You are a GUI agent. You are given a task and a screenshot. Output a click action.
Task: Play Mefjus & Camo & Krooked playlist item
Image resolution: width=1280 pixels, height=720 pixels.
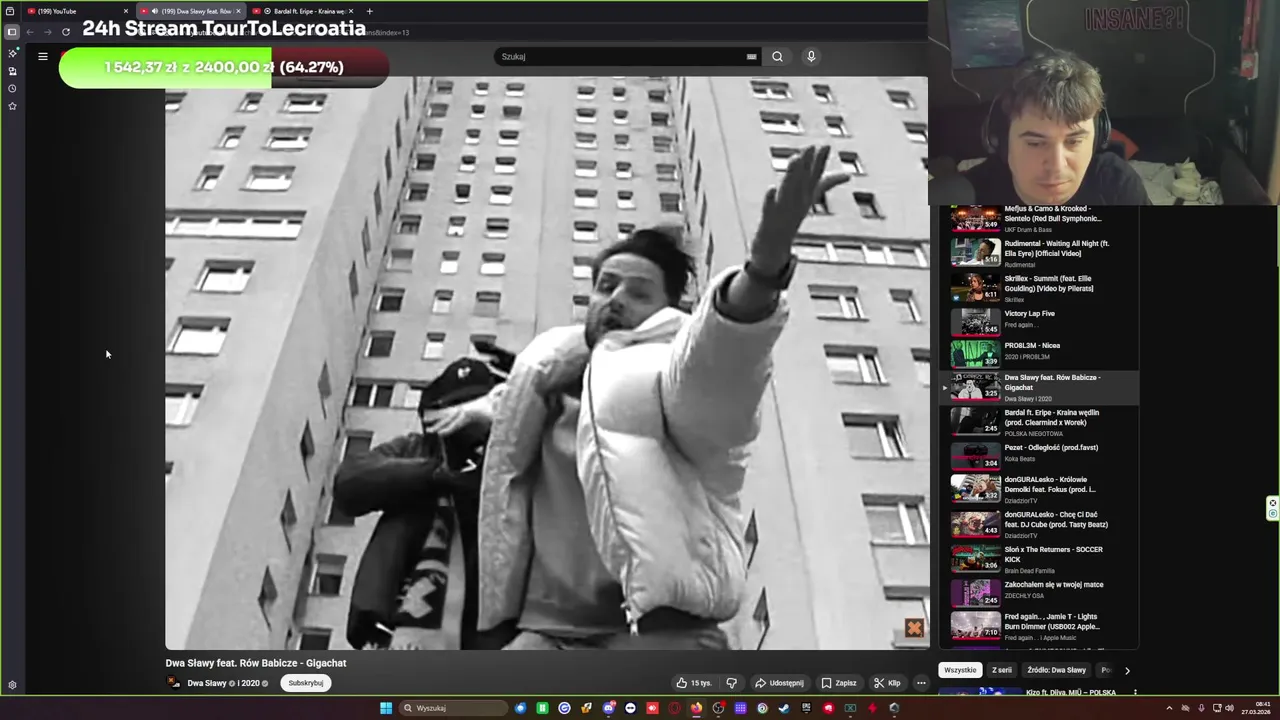(x=1040, y=218)
